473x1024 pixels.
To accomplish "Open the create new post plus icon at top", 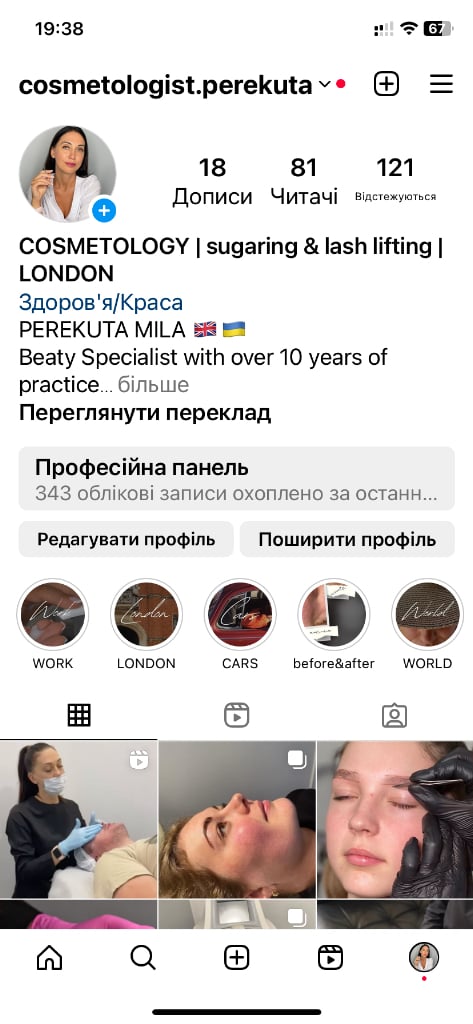I will 386,84.
